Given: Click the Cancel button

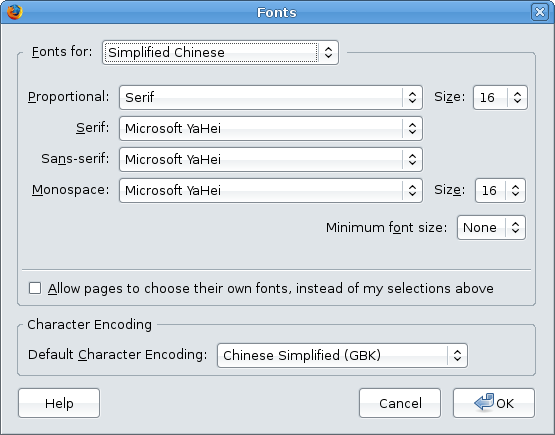Looking at the screenshot, I should click(x=400, y=403).
